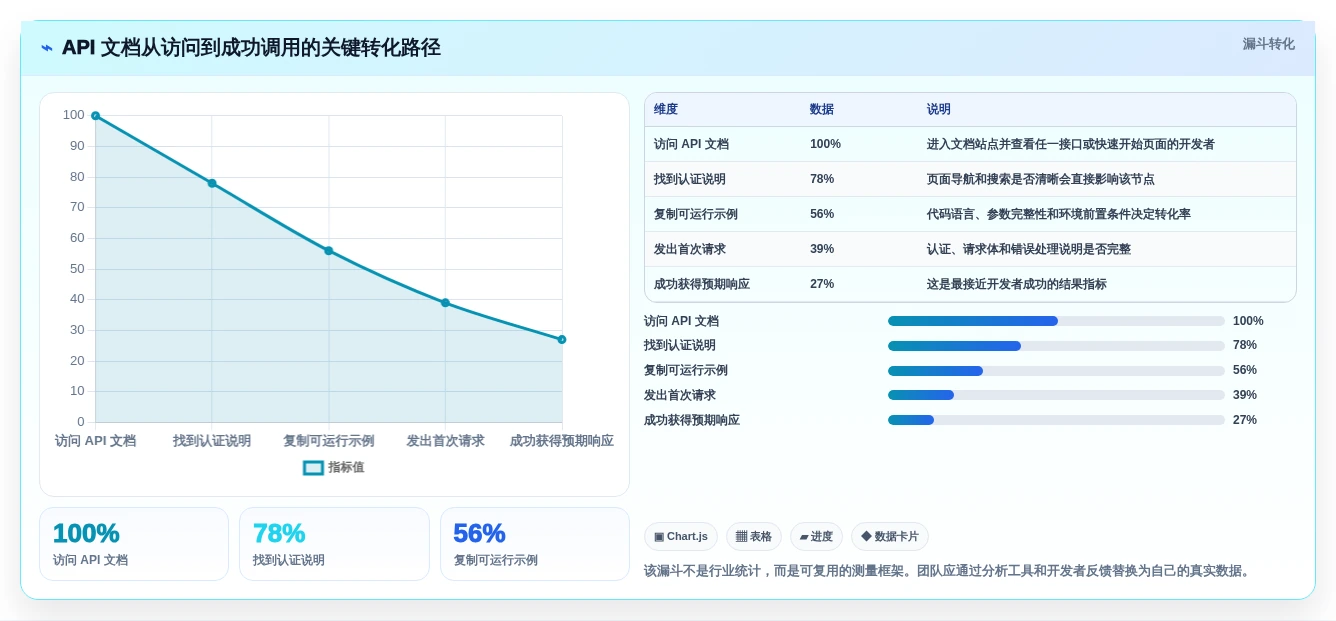Click the 数据 table column header

coord(822,109)
